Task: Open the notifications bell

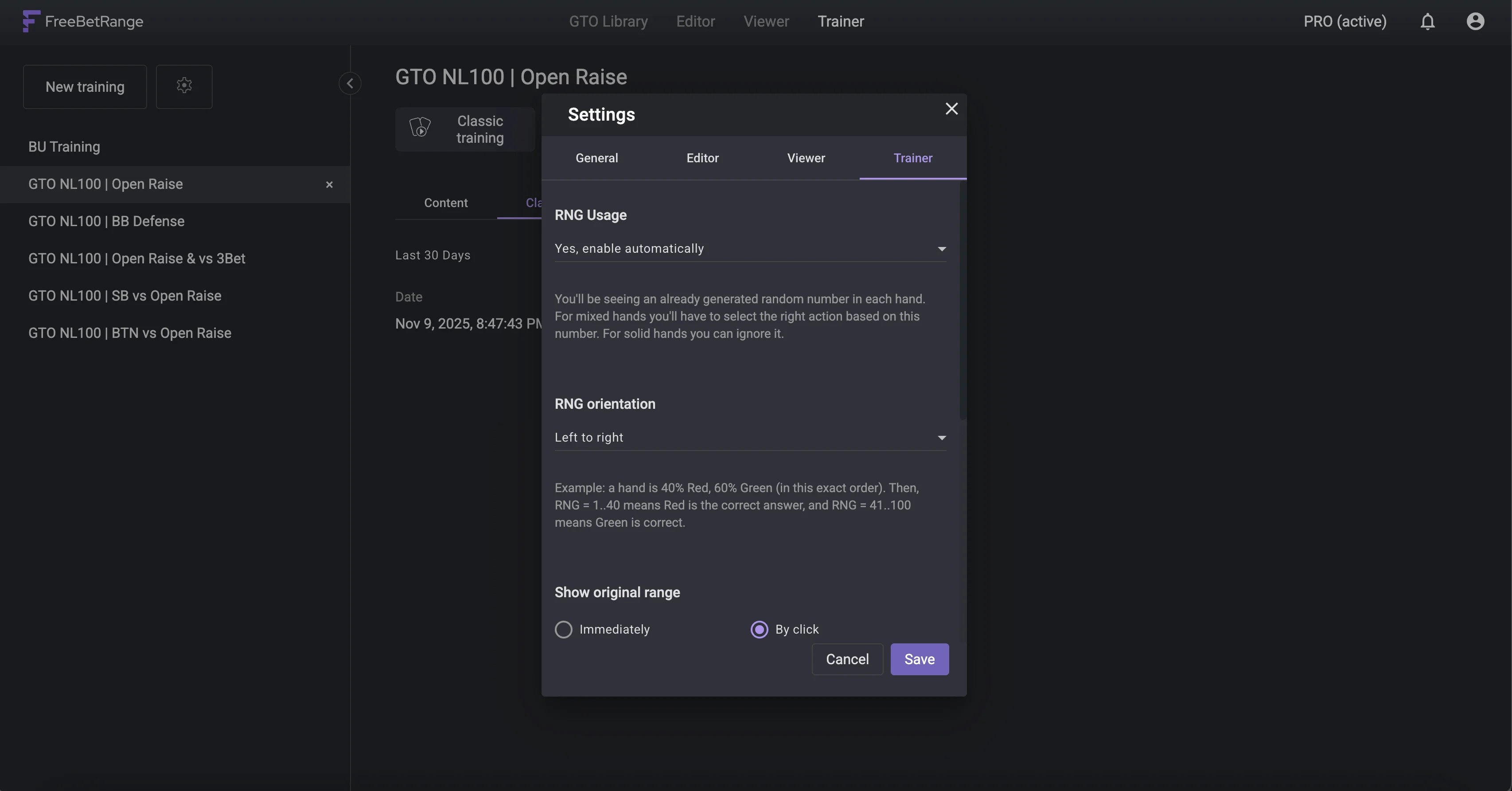Action: (1427, 22)
